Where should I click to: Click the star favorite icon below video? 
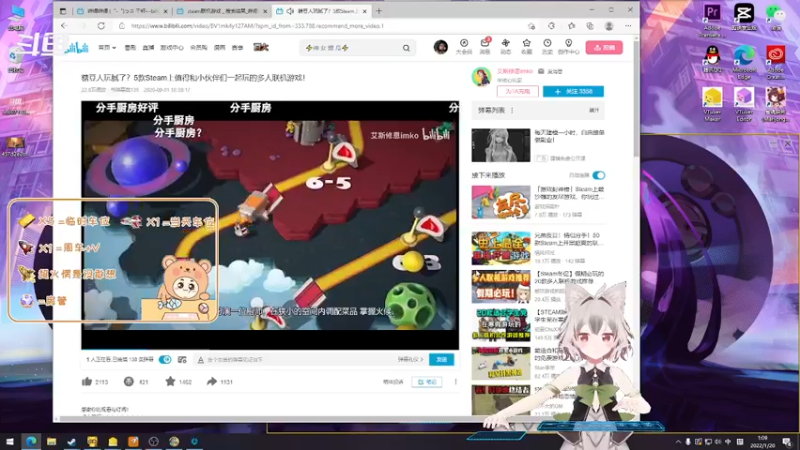170,381
